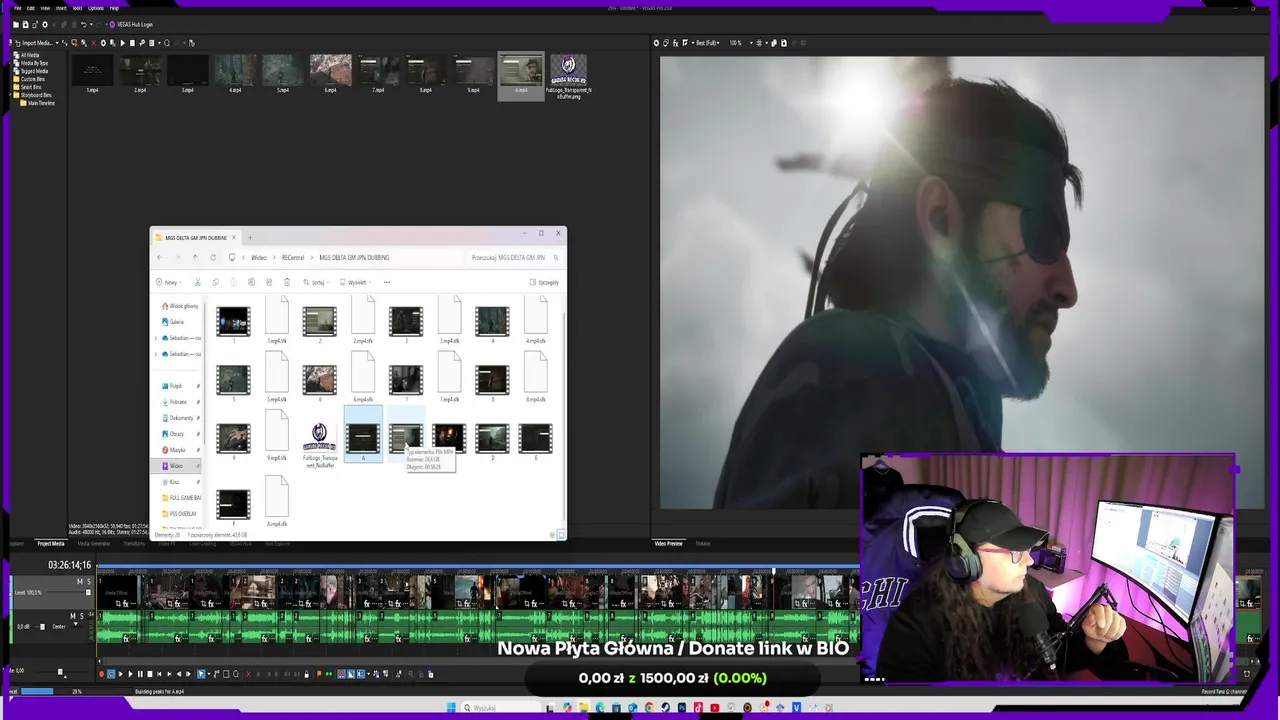Start preview in Project Media toolbar
The width and height of the screenshot is (1280, 720).
[122, 43]
